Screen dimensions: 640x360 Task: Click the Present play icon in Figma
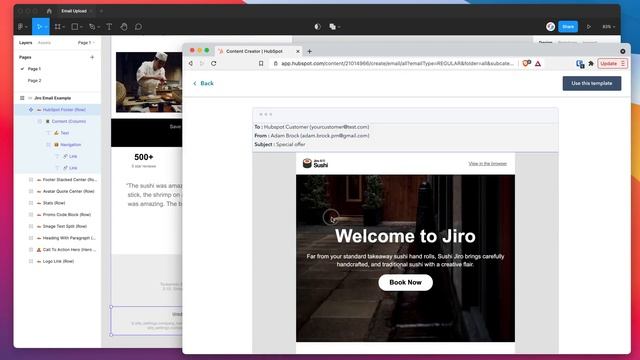589,27
